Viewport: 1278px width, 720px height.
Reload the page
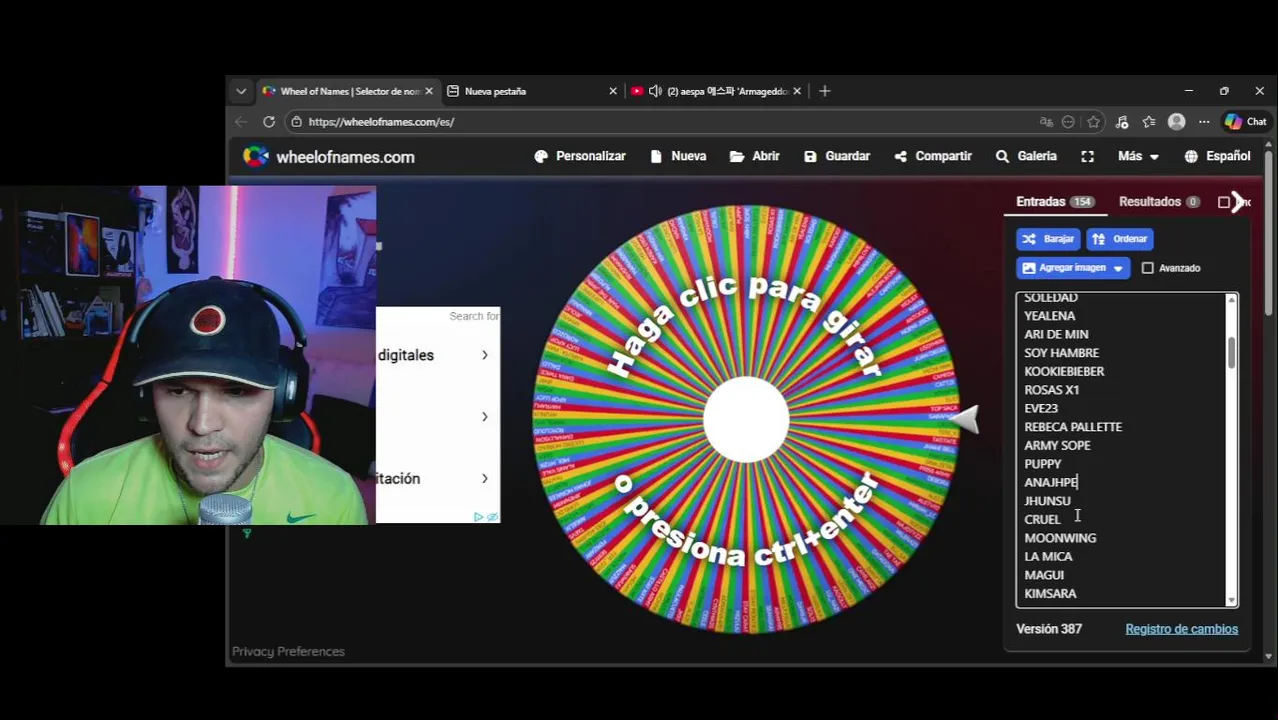(269, 122)
